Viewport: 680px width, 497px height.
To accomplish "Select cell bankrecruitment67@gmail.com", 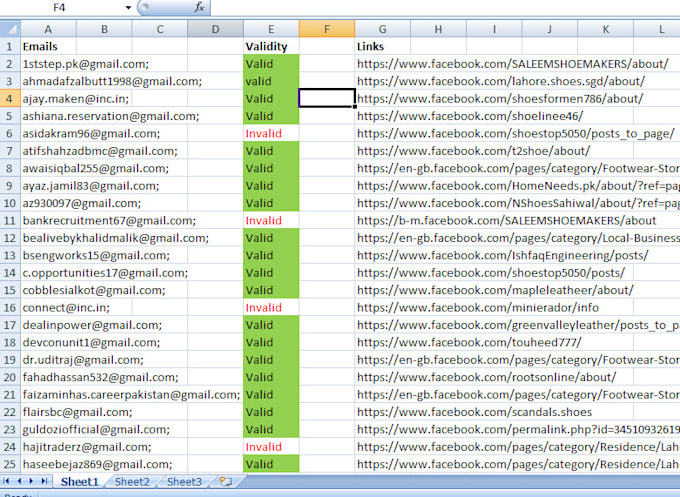I will [109, 220].
